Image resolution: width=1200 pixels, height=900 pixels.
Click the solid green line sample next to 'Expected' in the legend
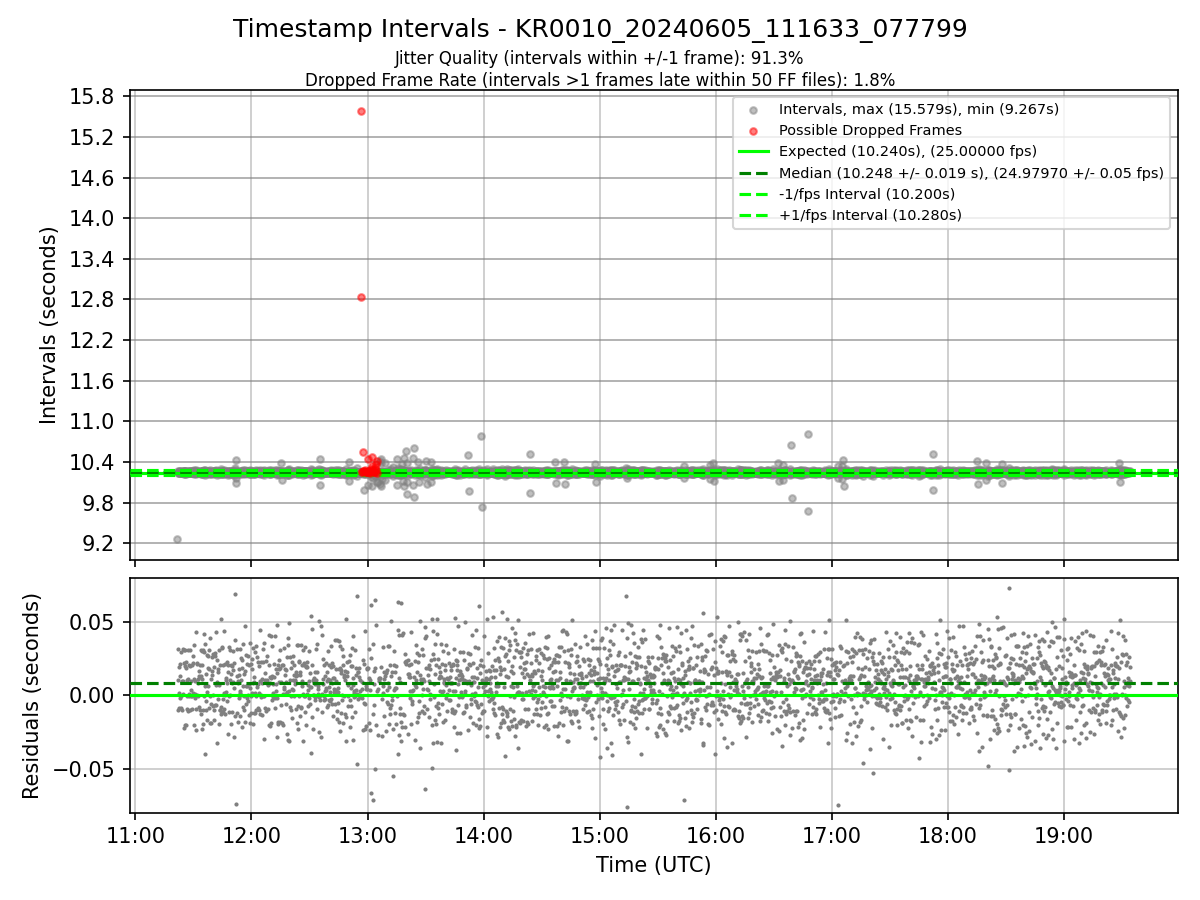click(x=754, y=151)
